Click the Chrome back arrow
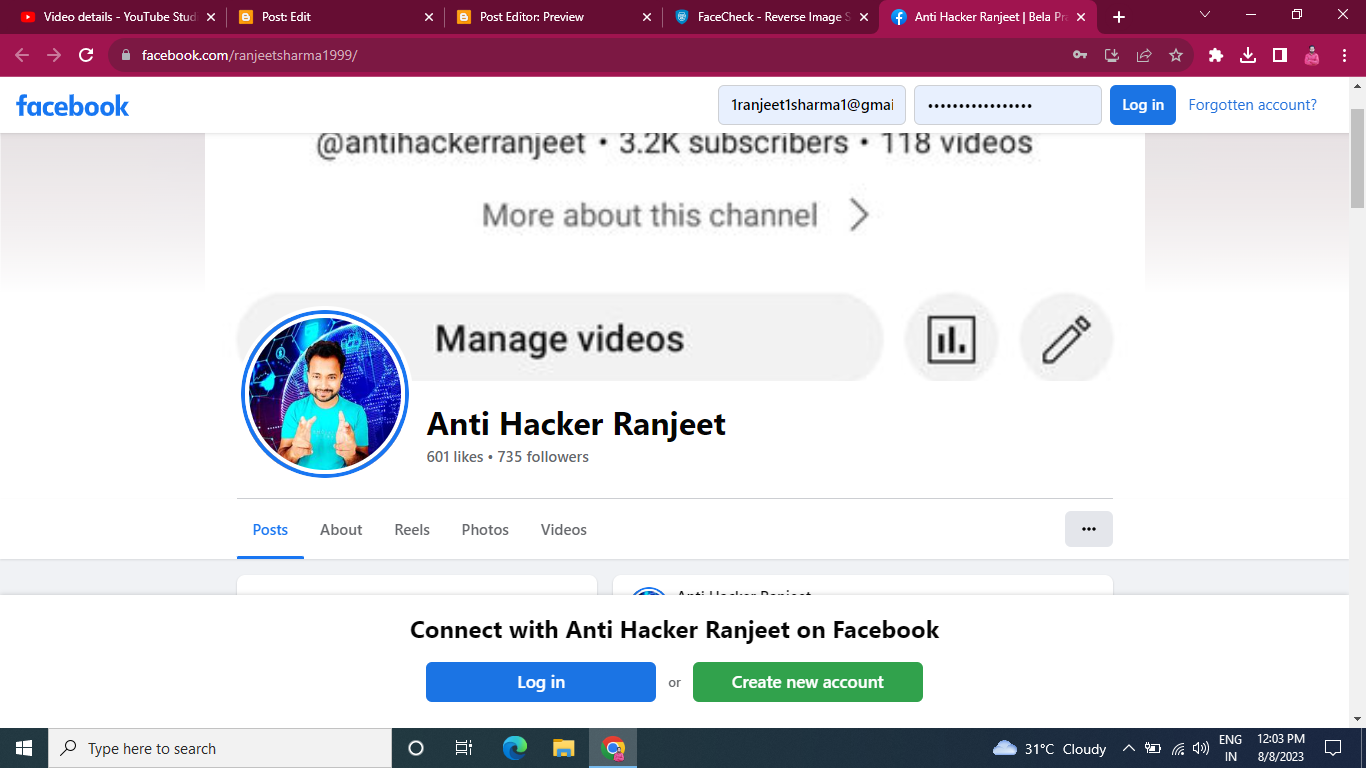Screen dimensions: 1366x768 22,55
